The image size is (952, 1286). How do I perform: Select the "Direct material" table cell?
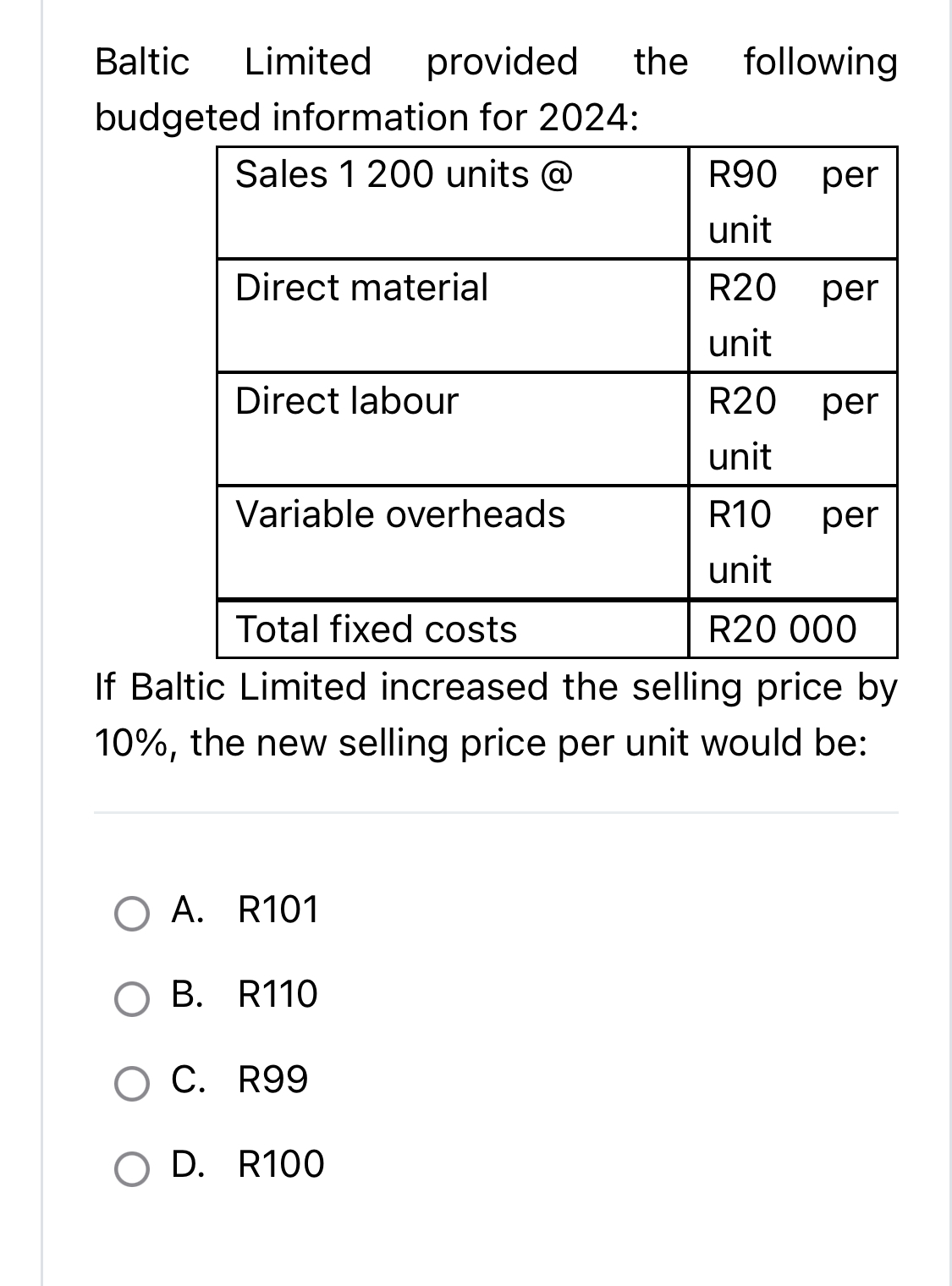point(362,288)
